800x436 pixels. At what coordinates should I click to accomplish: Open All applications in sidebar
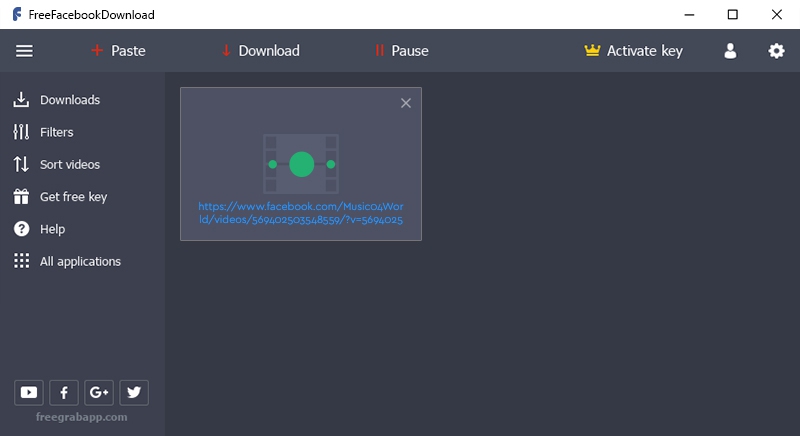pyautogui.click(x=67, y=261)
